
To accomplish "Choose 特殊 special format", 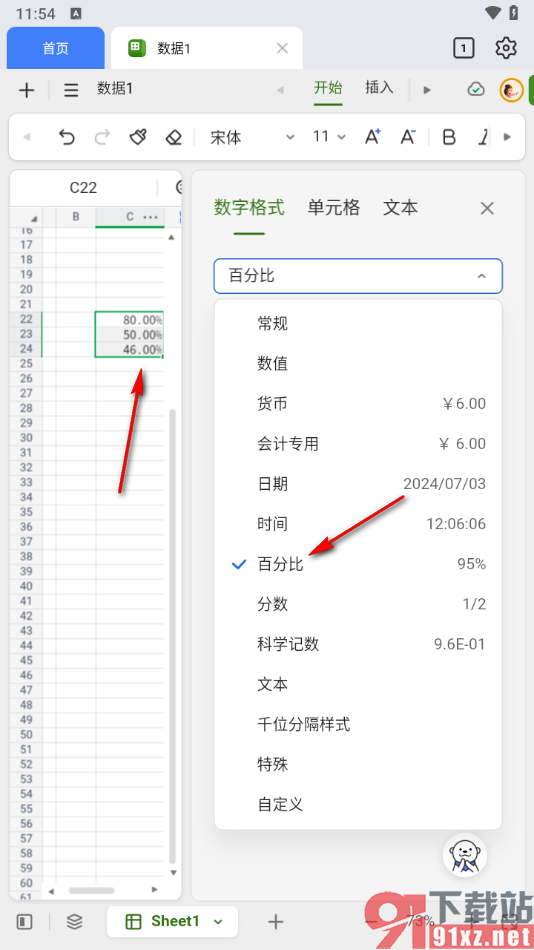I will point(358,764).
